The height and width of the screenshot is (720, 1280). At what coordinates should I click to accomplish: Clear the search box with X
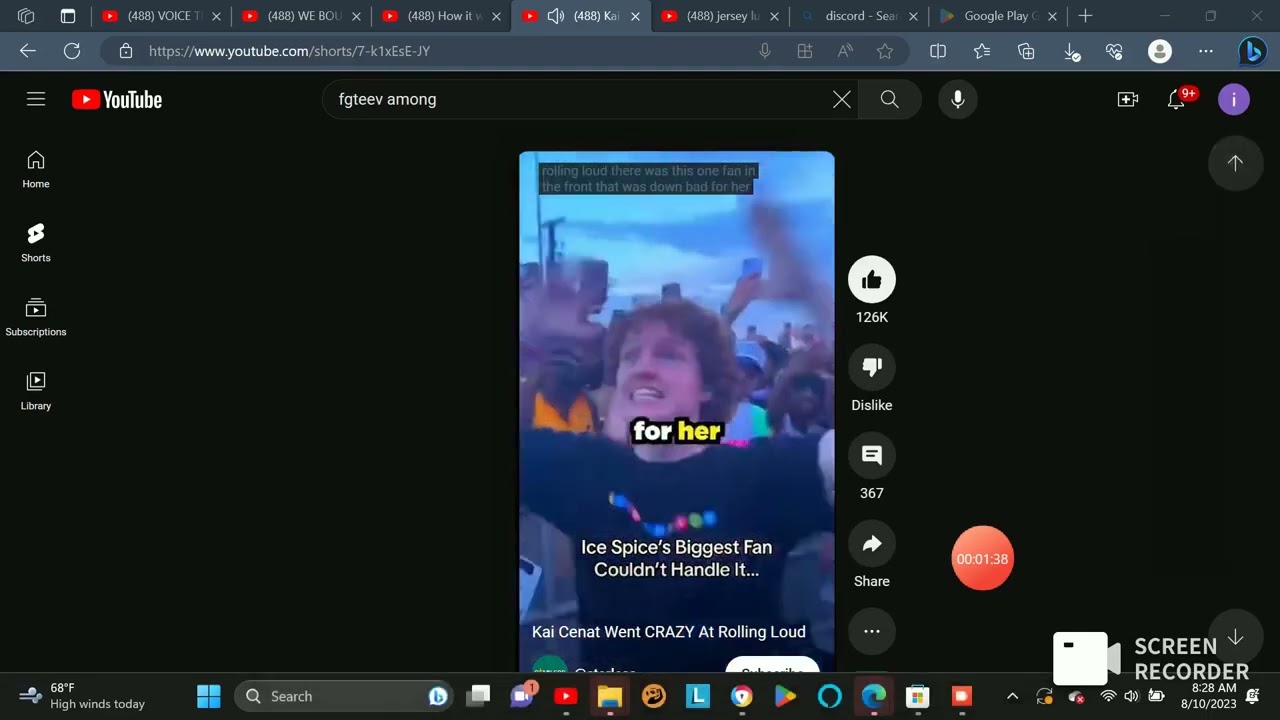(x=842, y=99)
